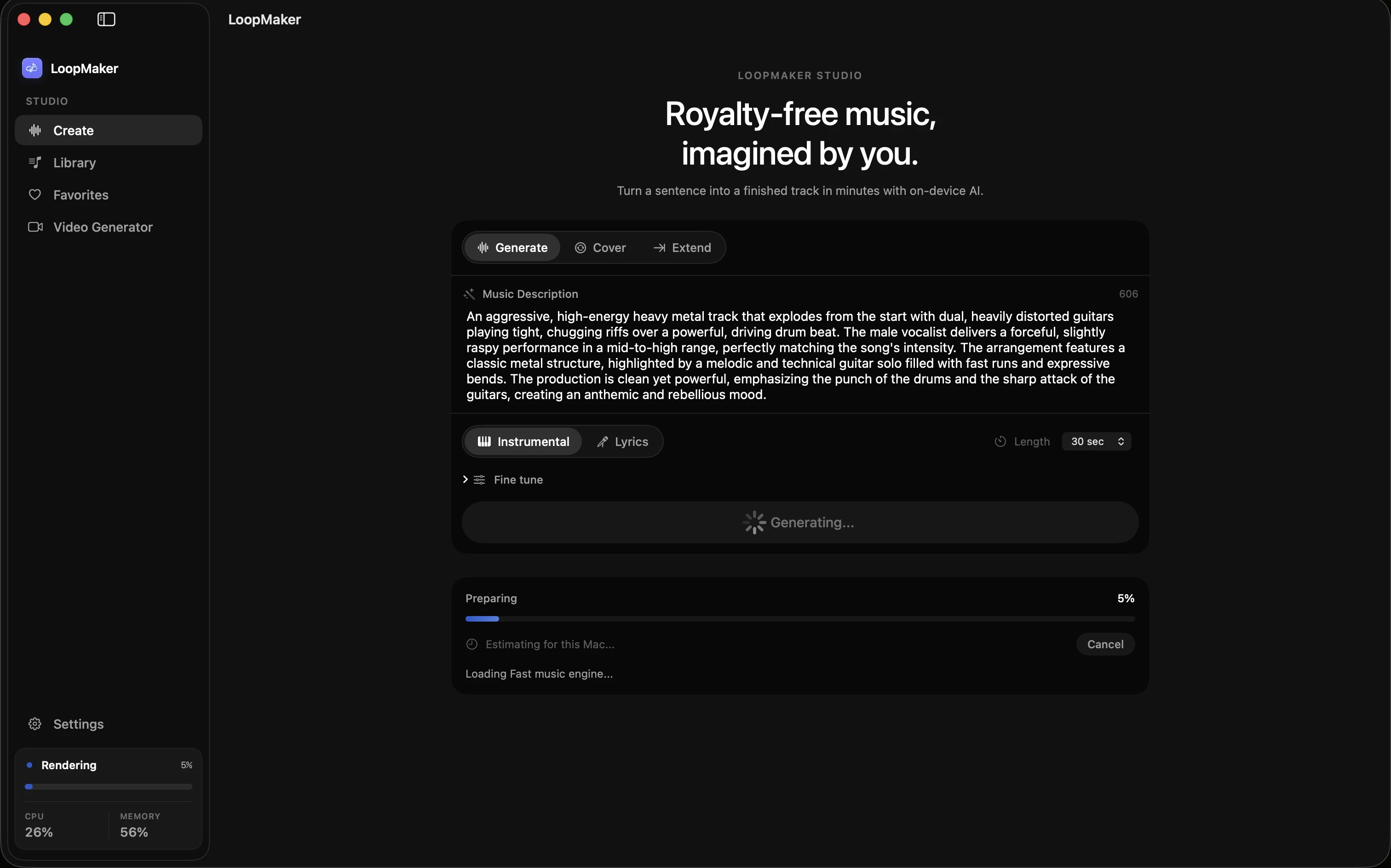Click the Length clock icon
Image resolution: width=1391 pixels, height=868 pixels.
click(1000, 441)
